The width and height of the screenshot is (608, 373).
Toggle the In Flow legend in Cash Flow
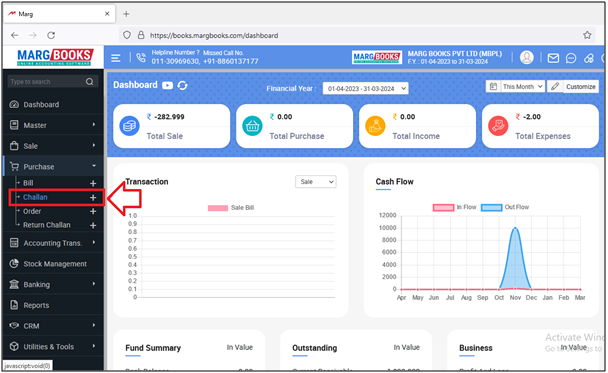click(454, 207)
